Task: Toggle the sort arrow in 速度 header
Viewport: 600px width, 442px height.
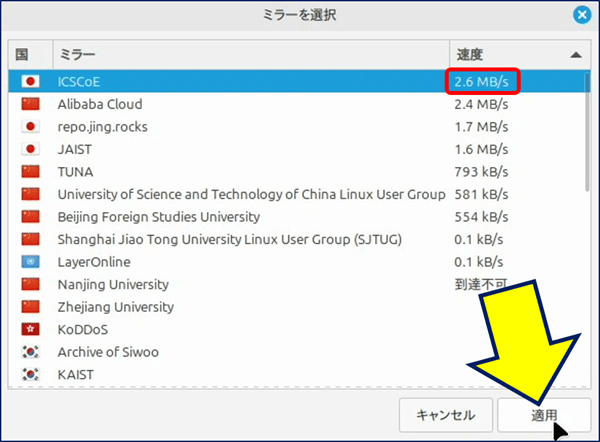Action: [576, 55]
